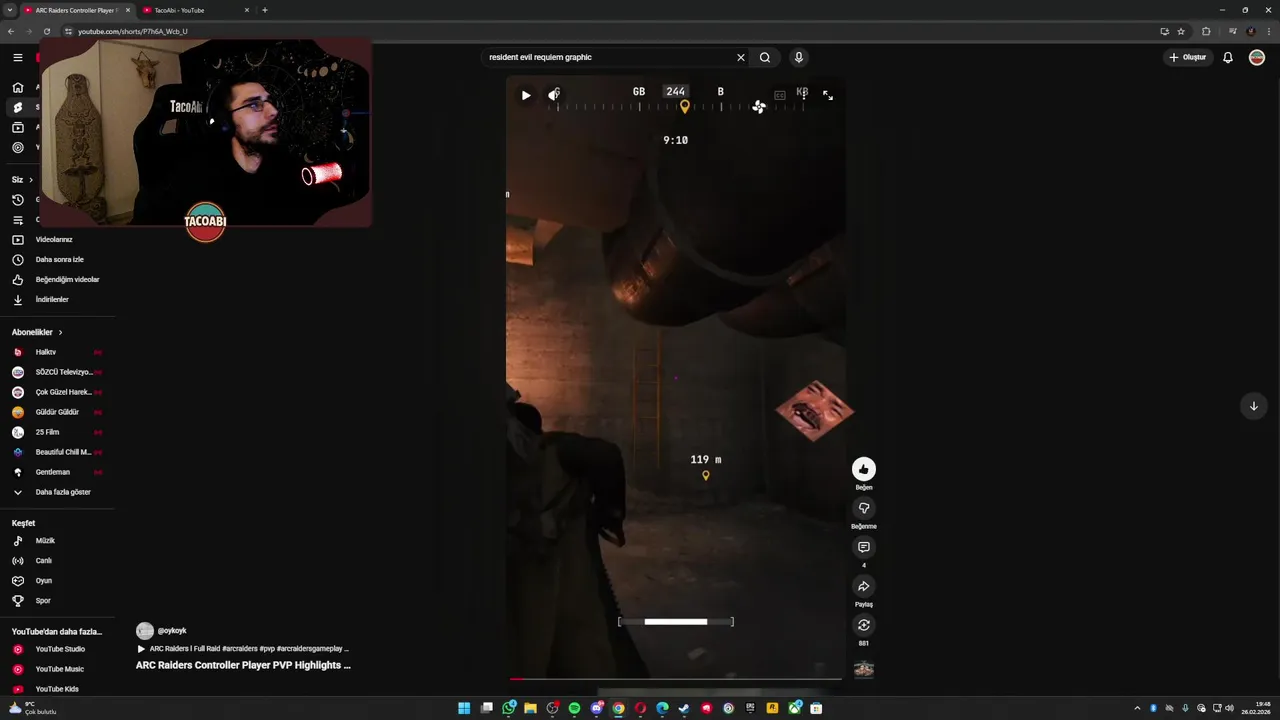
Task: Open YouTube Studio link
Action: click(x=58, y=649)
